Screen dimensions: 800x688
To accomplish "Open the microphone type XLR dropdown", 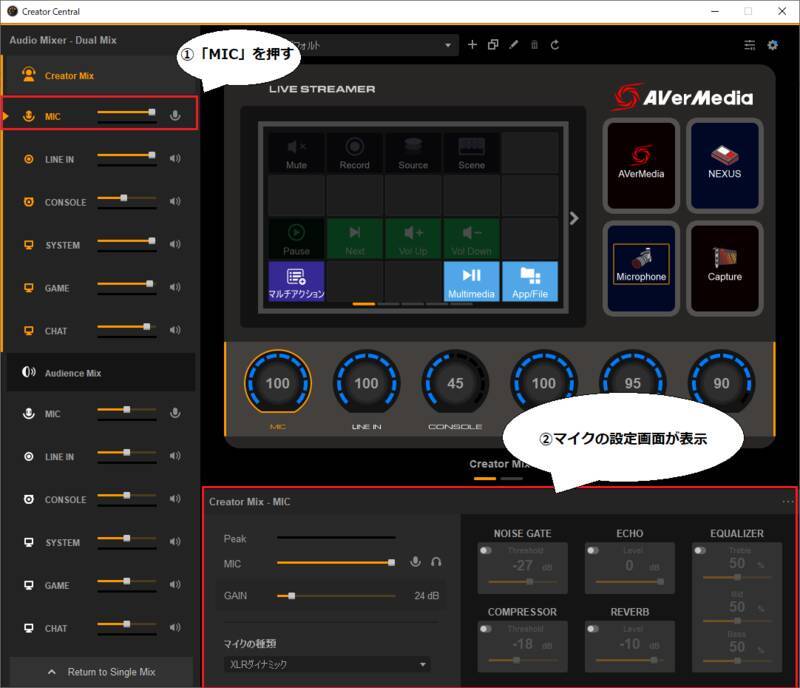I will [326, 664].
